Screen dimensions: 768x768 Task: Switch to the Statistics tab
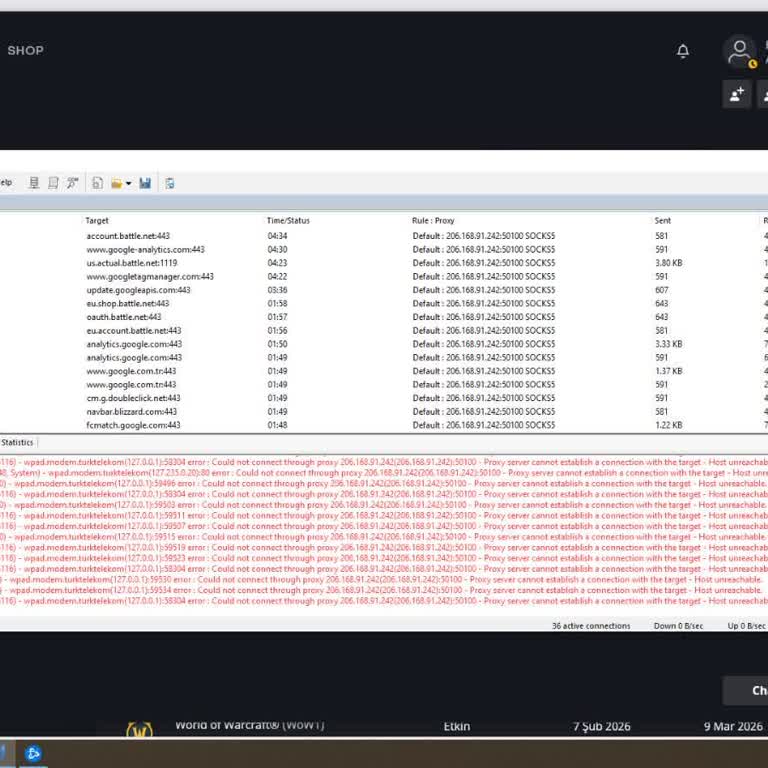17,442
